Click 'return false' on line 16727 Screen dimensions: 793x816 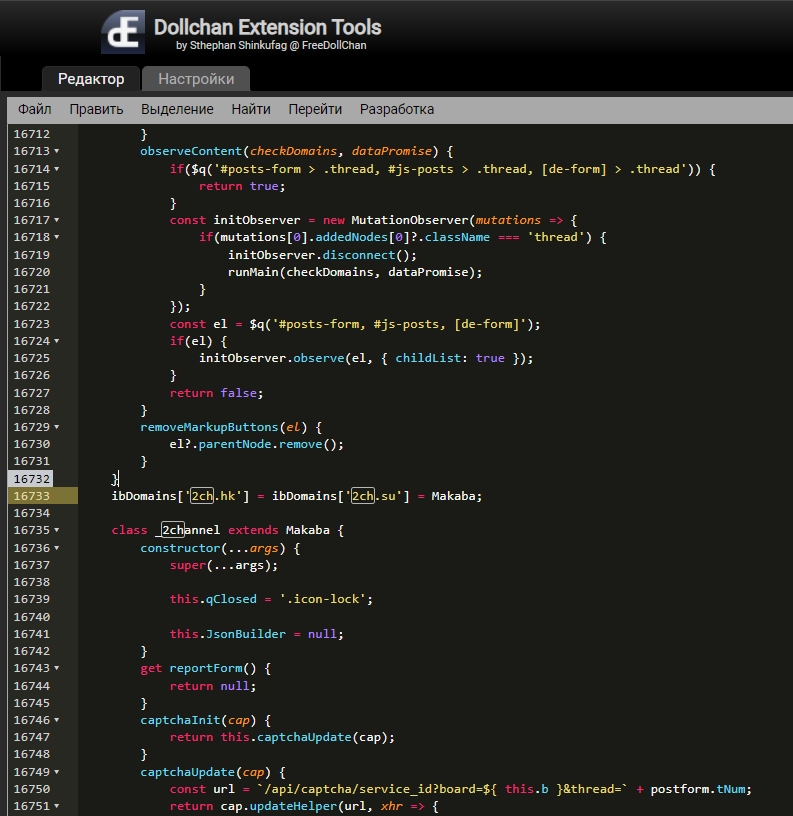pos(213,393)
